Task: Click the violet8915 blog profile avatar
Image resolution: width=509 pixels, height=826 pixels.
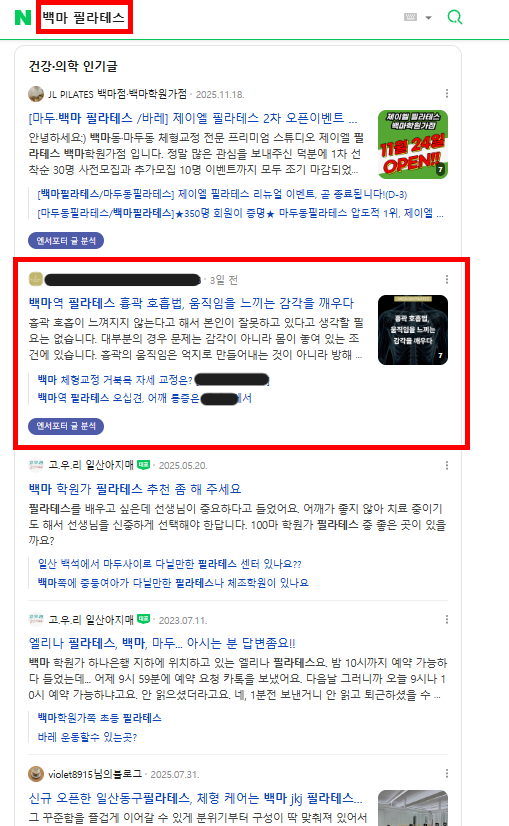Action: coord(36,774)
